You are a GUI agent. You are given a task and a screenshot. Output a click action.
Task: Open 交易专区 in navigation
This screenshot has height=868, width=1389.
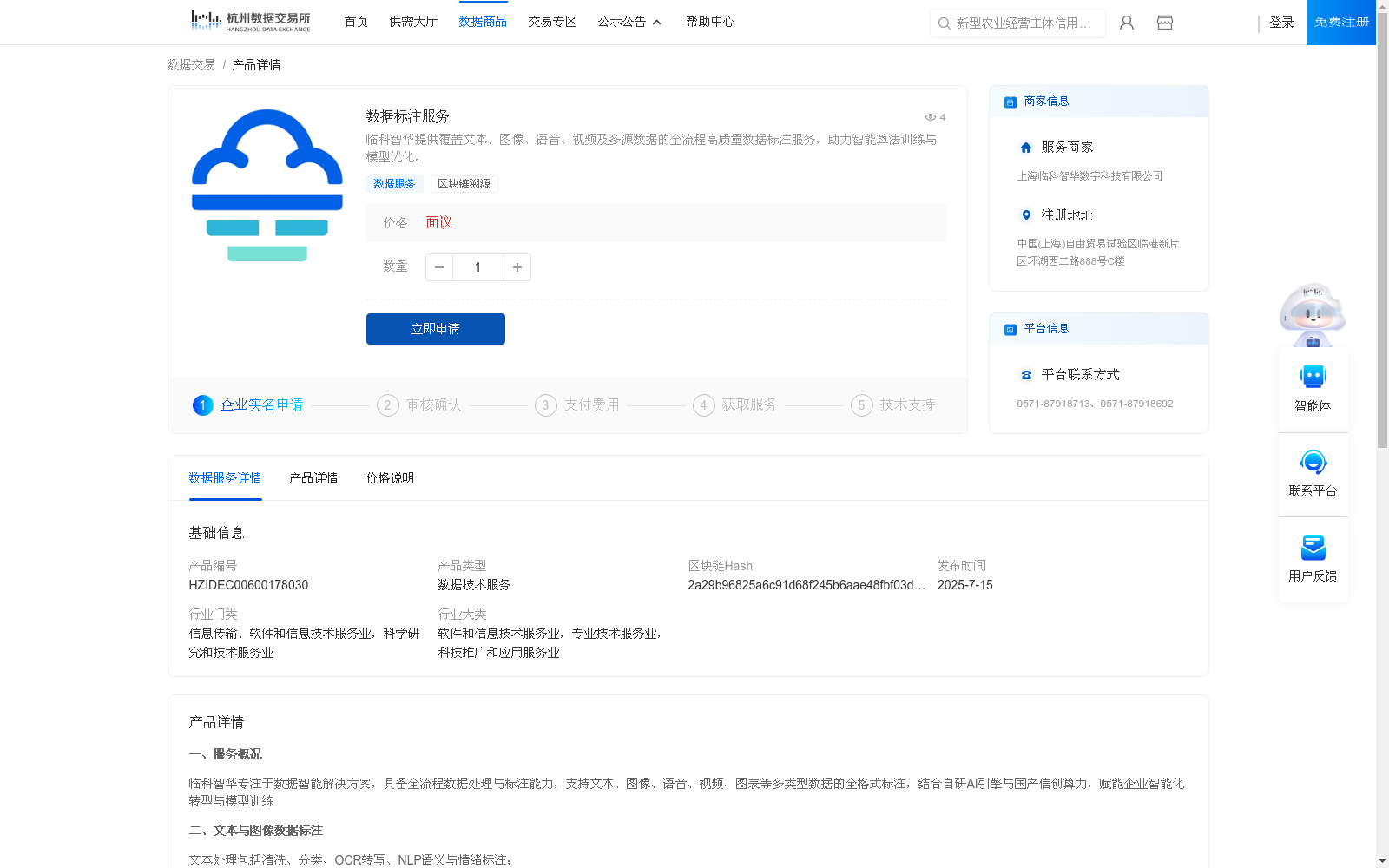click(x=552, y=22)
